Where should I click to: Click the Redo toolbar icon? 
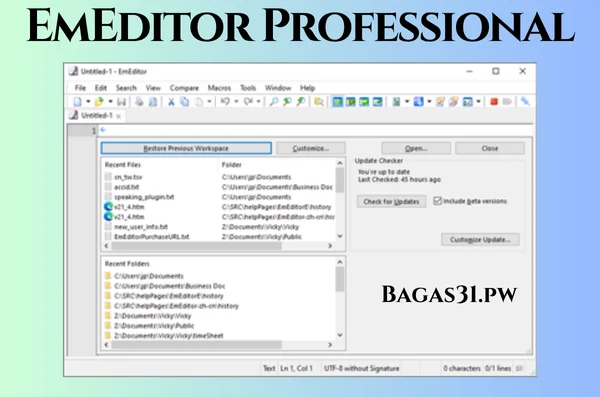pos(248,101)
